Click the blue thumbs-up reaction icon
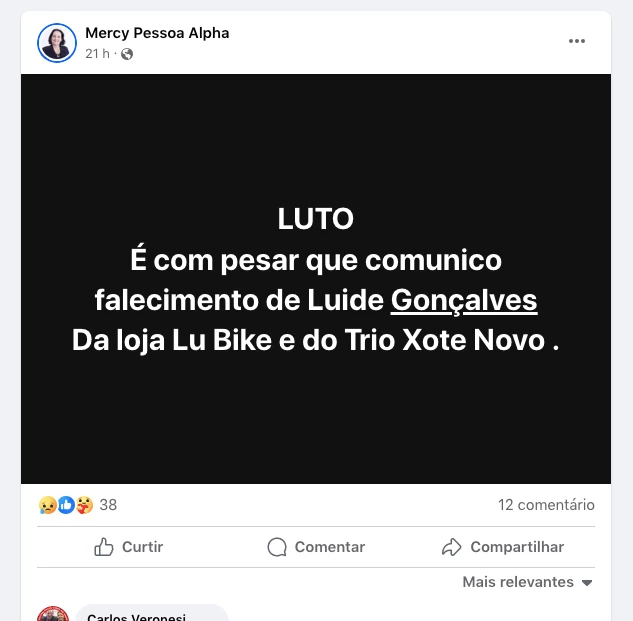Viewport: 633px width, 621px height. coord(66,505)
